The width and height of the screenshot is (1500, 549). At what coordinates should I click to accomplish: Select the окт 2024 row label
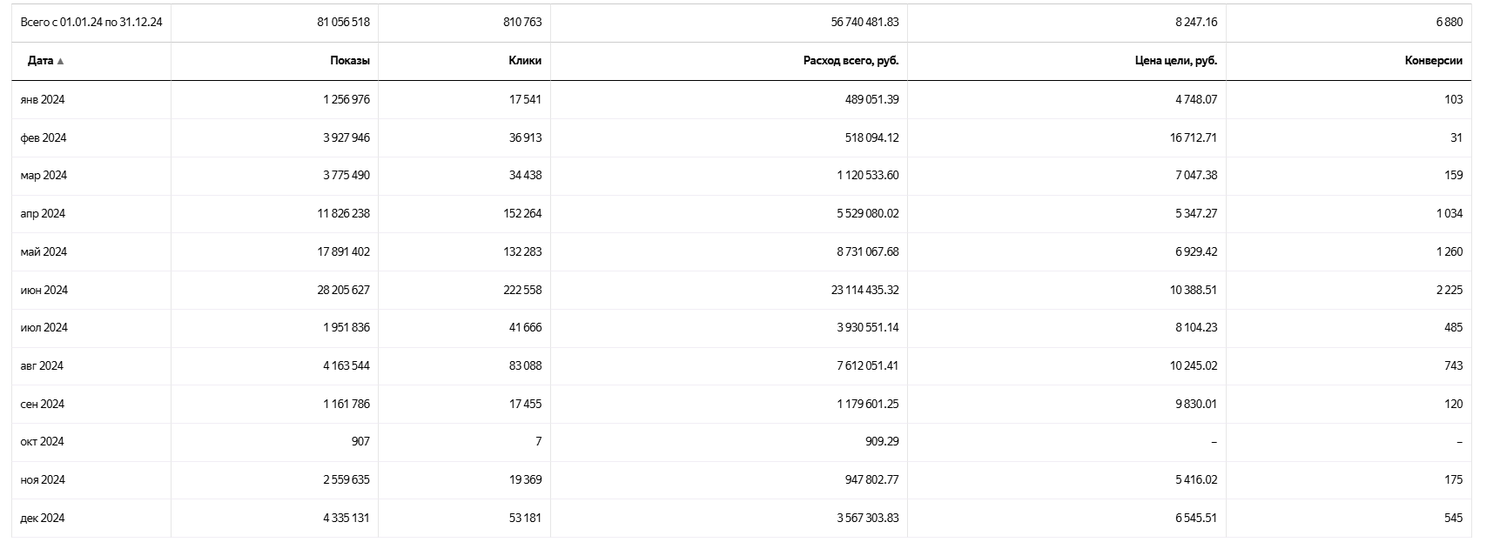click(42, 442)
